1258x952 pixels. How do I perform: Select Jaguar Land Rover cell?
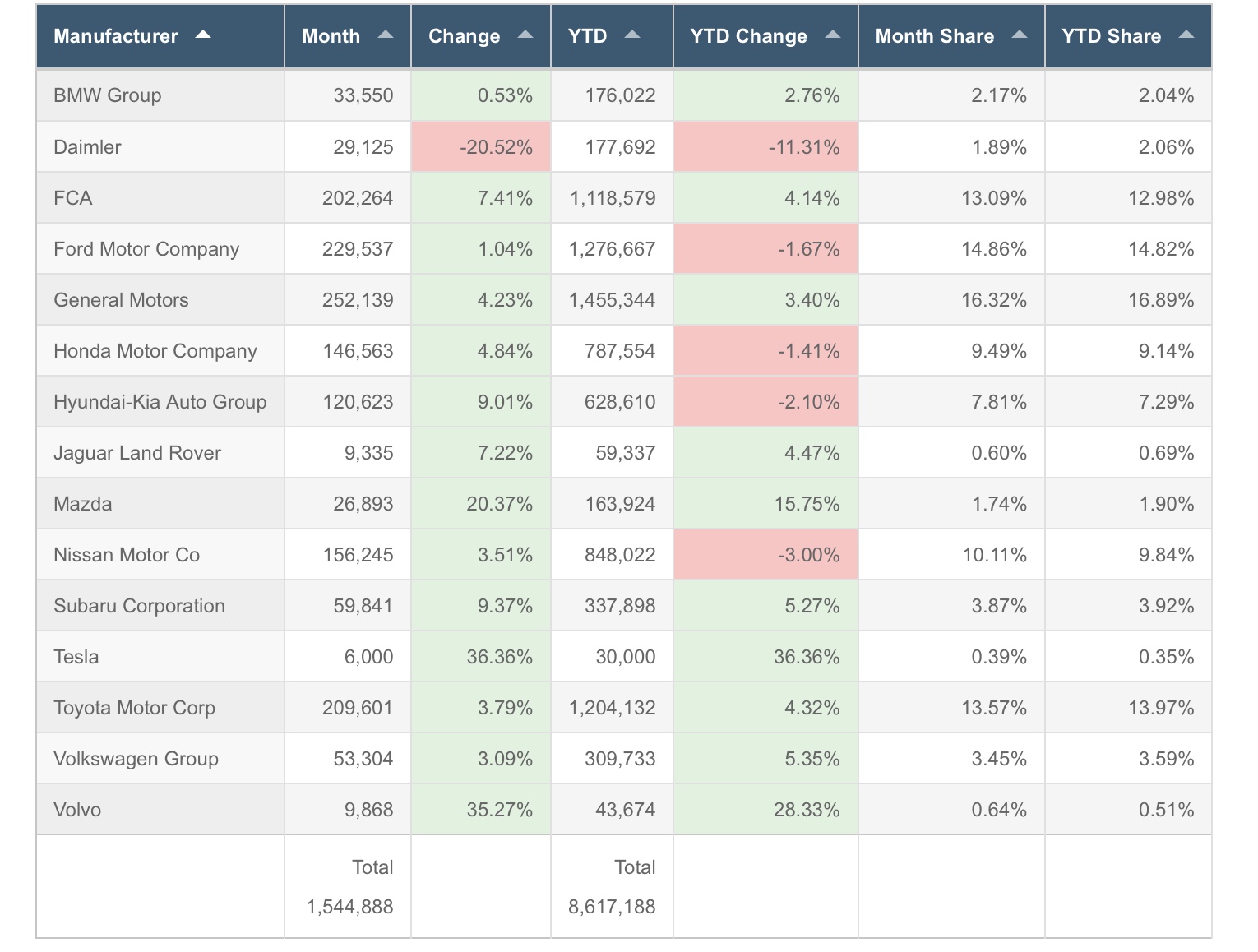point(160,453)
